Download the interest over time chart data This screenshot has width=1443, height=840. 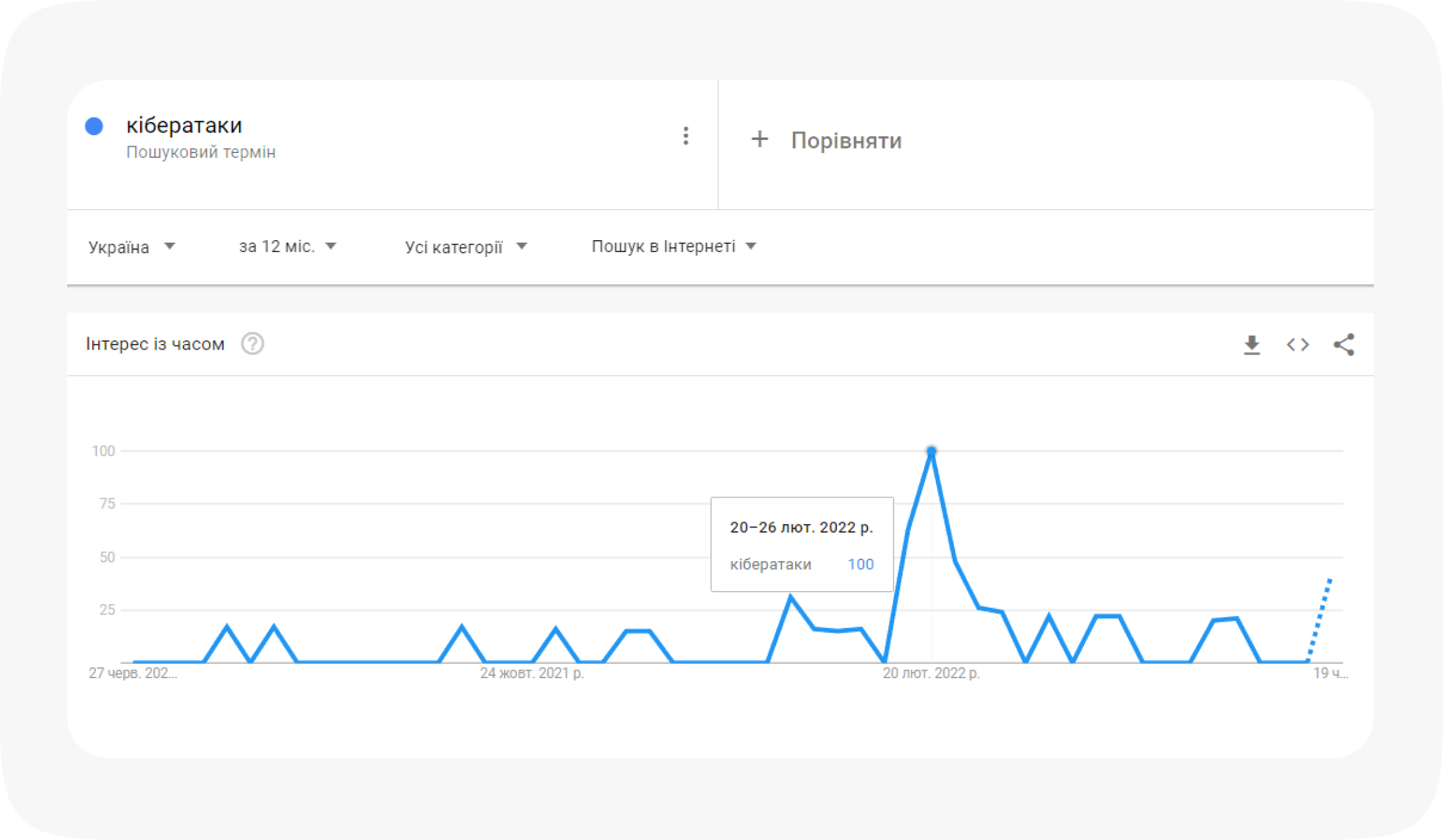click(x=1252, y=344)
